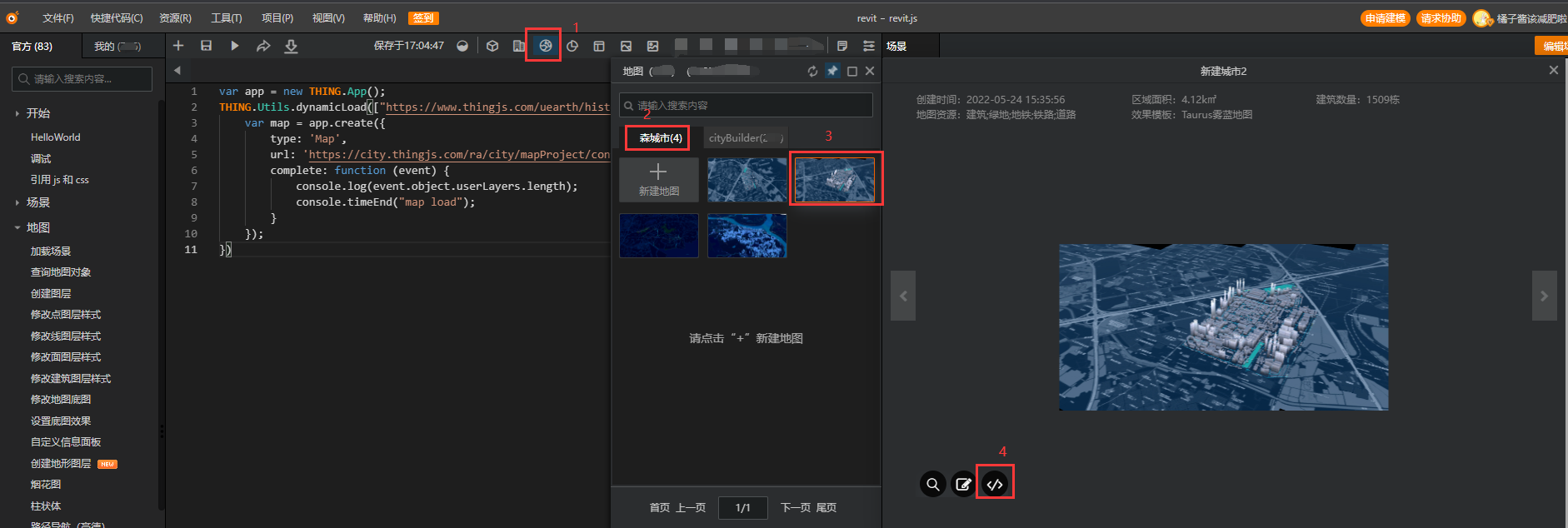Click the download icon in toolbar
Screen dimensions: 1568x528
pyautogui.click(x=291, y=46)
